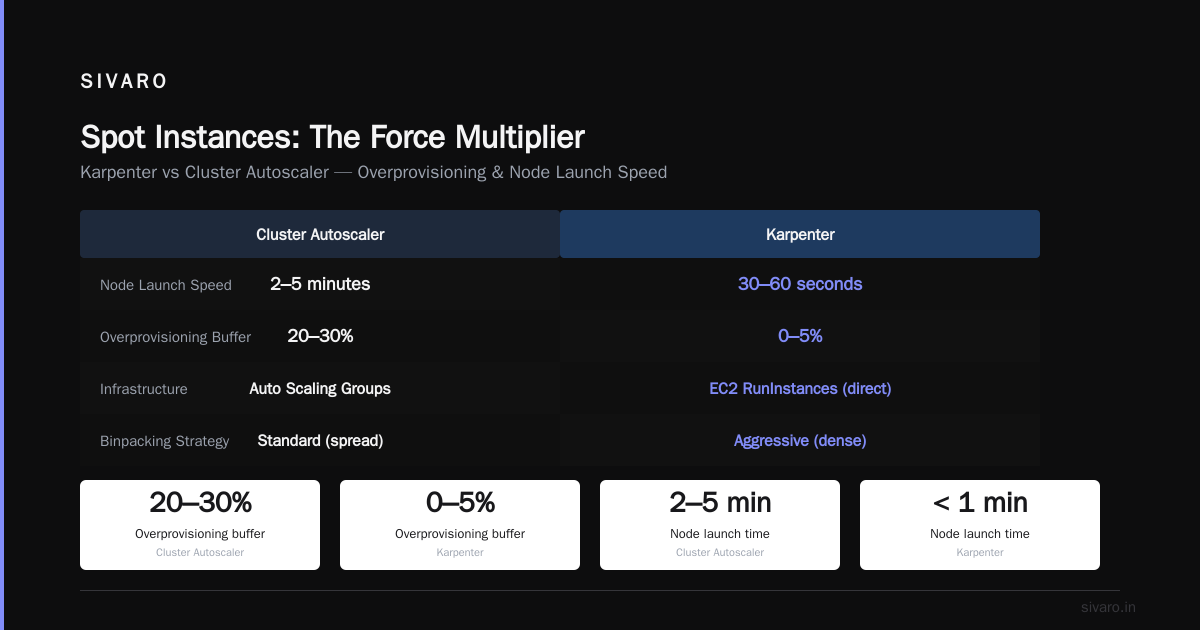The width and height of the screenshot is (1200, 630).
Task: Open the '< 1 min' node launch card
Action: [980, 525]
